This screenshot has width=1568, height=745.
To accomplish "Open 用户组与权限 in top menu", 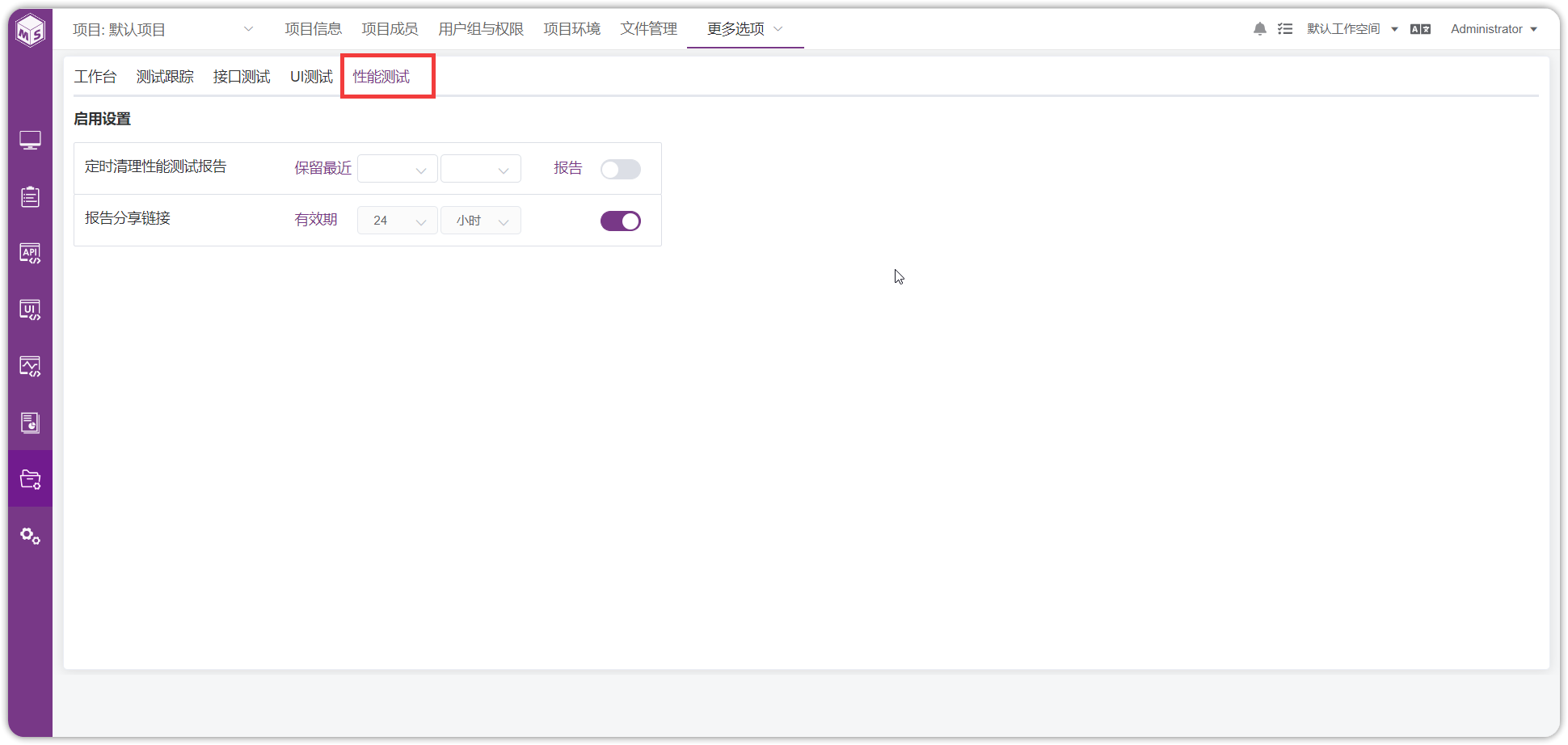I will coord(481,29).
